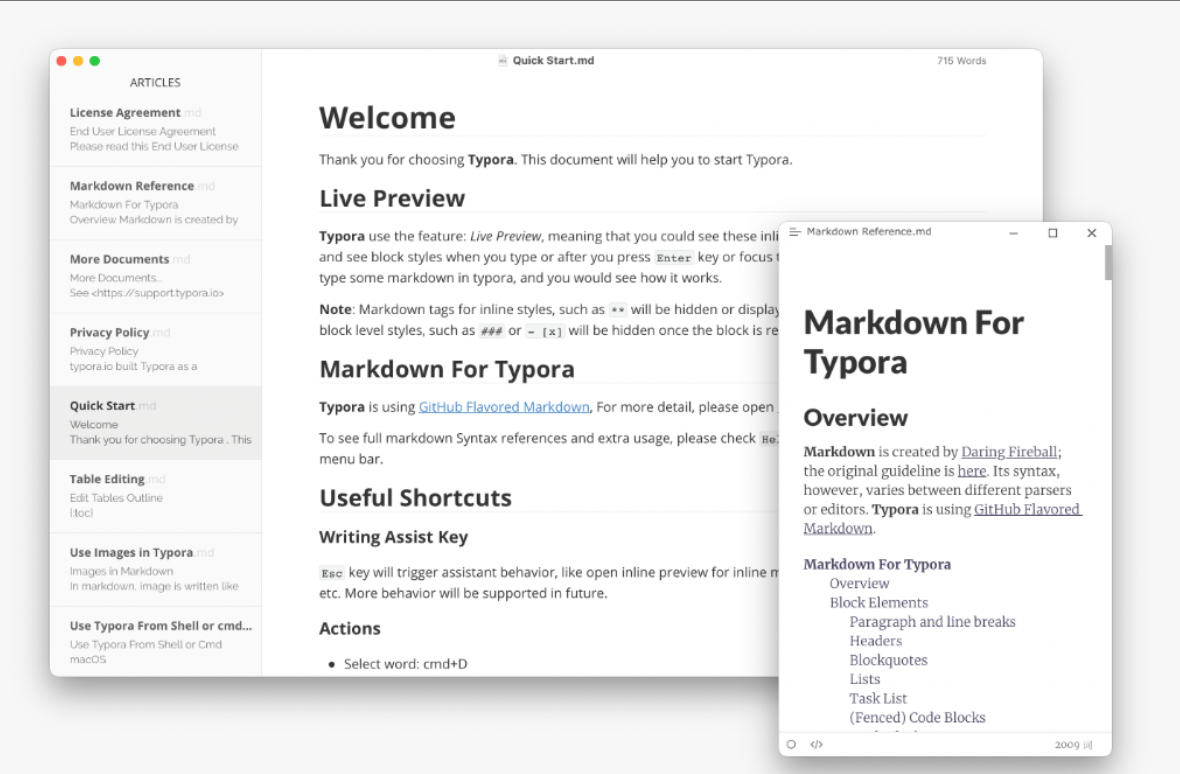Click the green fullscreen dot of Quick Start window
This screenshot has height=774, width=1180.
[x=95, y=61]
